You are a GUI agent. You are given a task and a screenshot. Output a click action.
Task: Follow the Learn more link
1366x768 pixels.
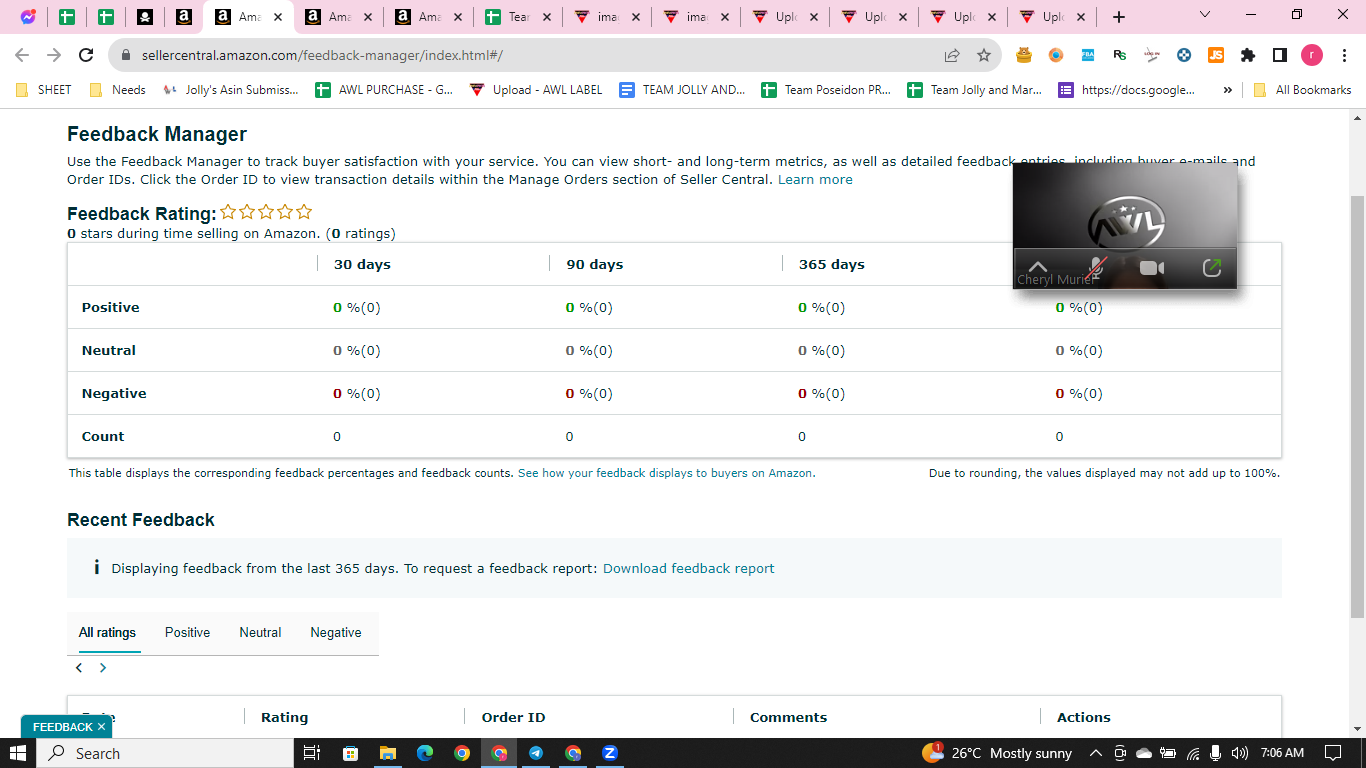tap(815, 180)
